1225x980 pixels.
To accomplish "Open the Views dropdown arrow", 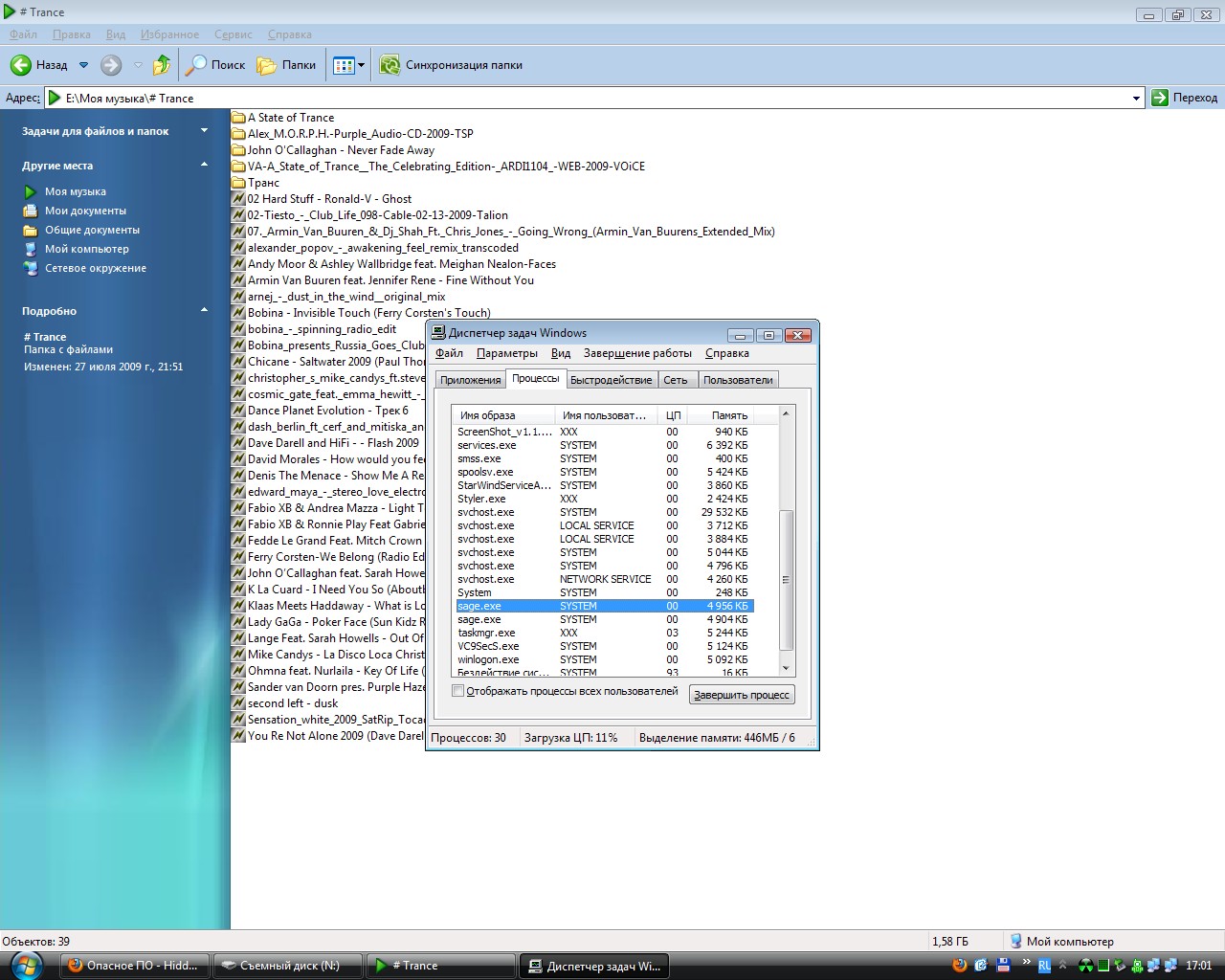I will tap(361, 65).
